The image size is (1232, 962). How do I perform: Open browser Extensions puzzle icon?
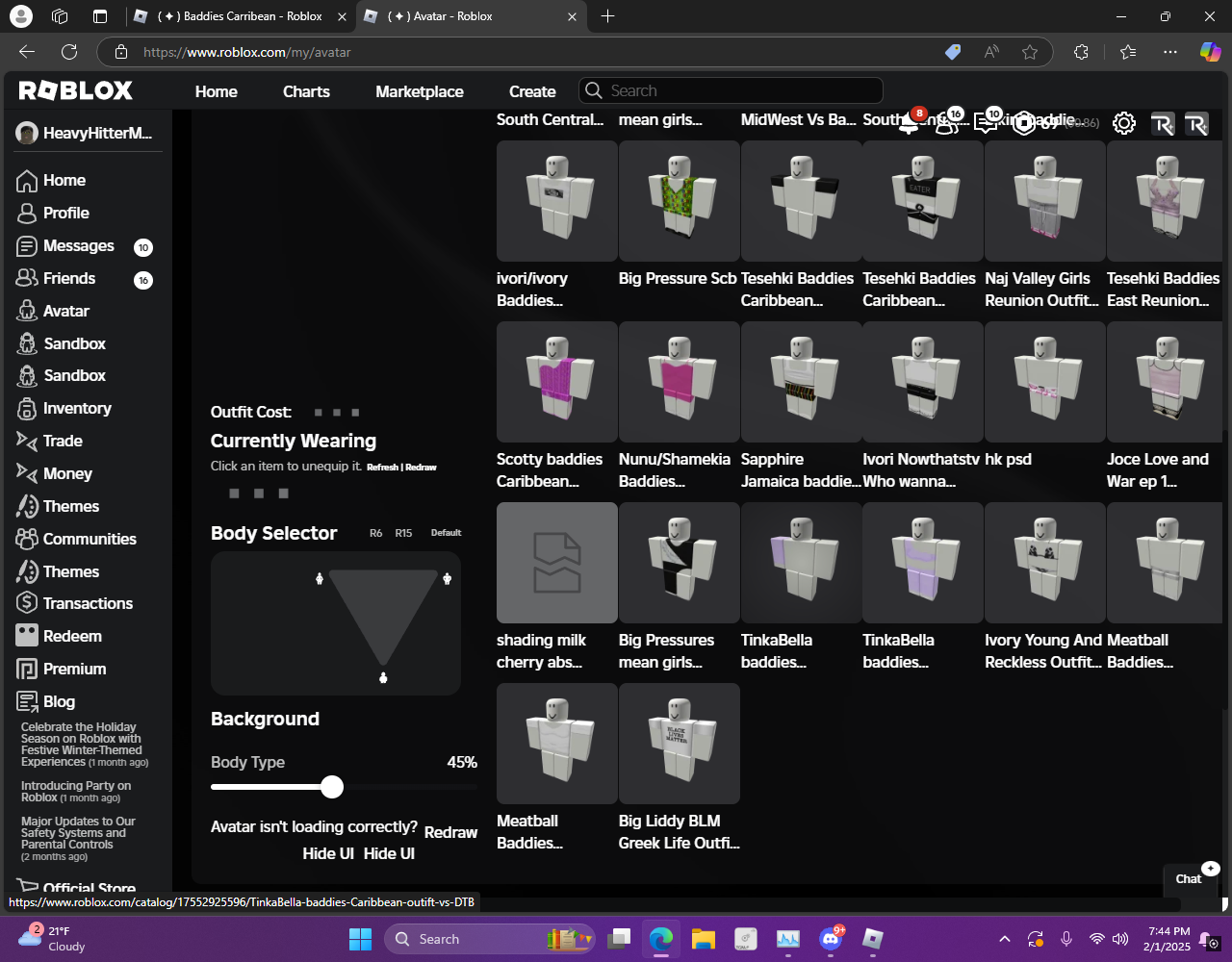click(x=1081, y=52)
